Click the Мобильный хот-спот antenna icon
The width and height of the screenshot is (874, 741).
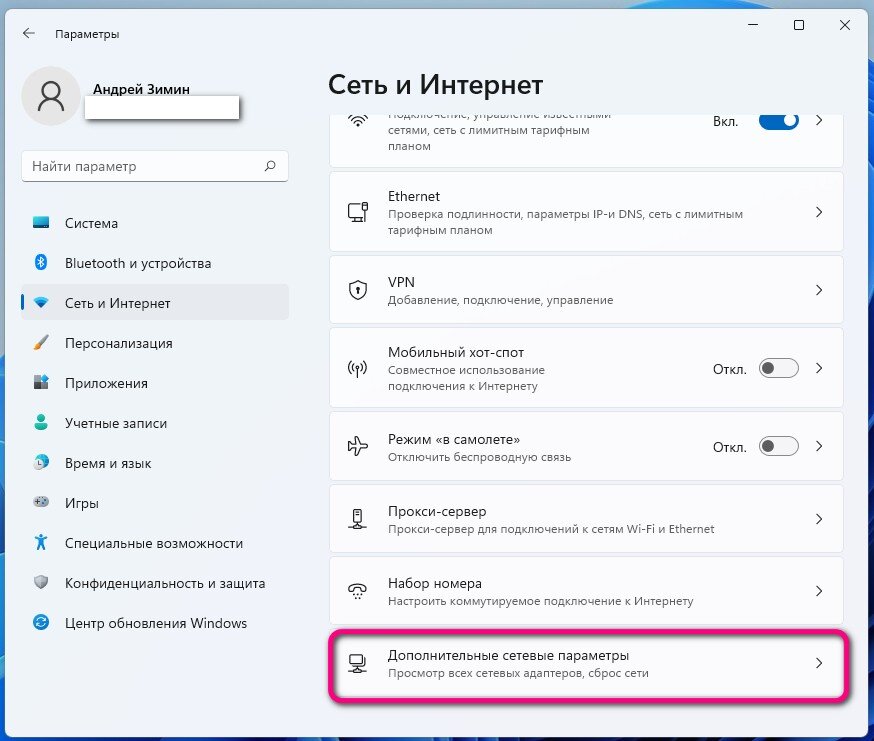(x=358, y=368)
